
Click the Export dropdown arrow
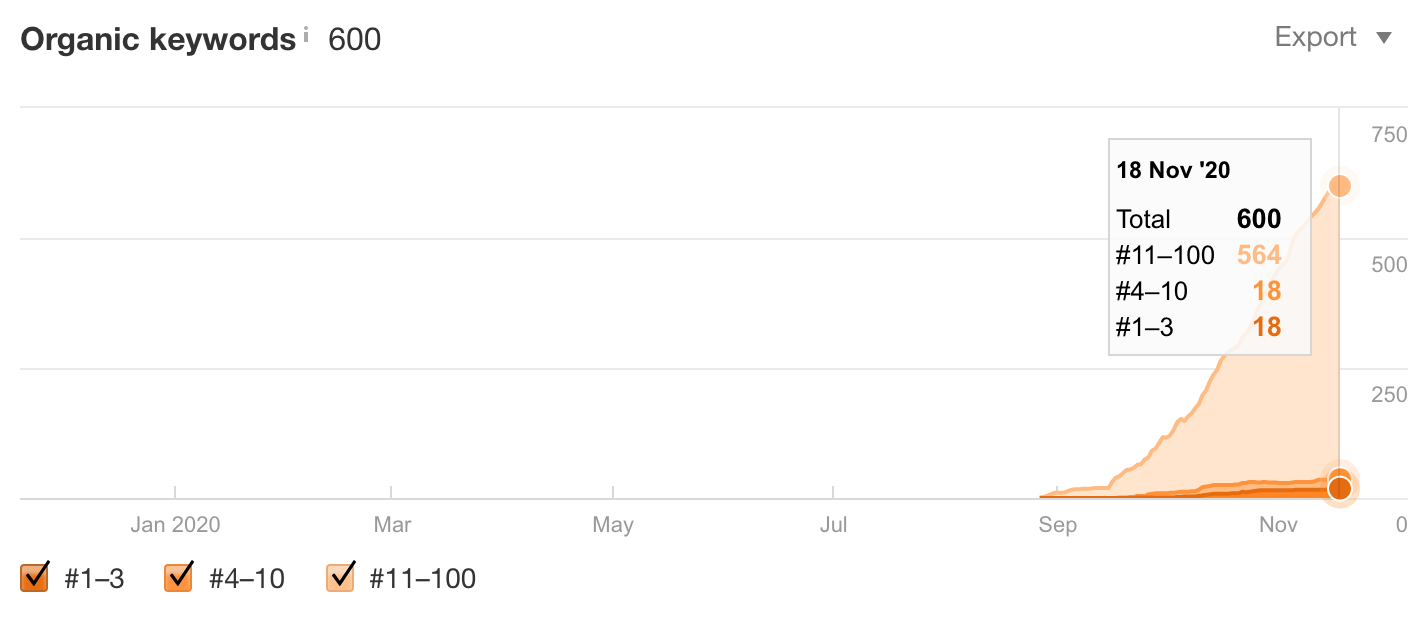1384,39
